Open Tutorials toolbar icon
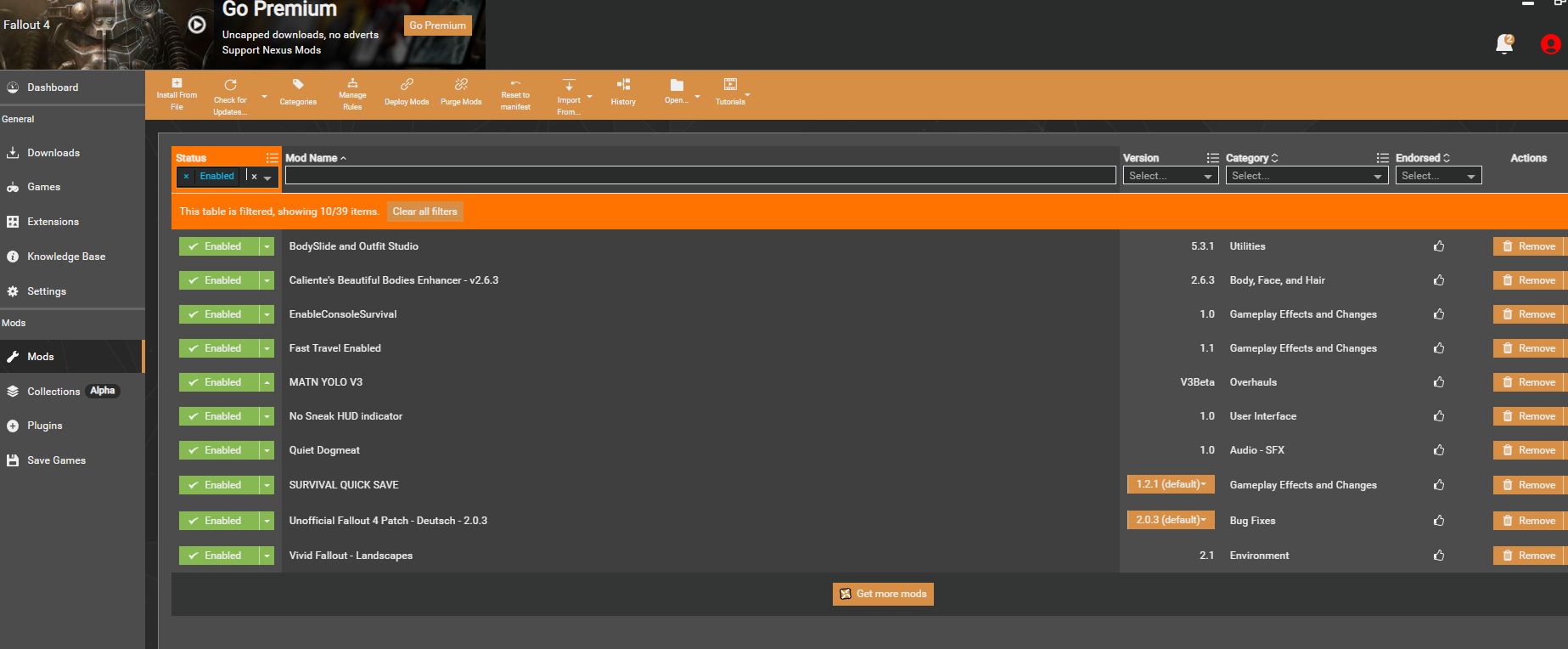Image resolution: width=1568 pixels, height=649 pixels. click(x=730, y=84)
